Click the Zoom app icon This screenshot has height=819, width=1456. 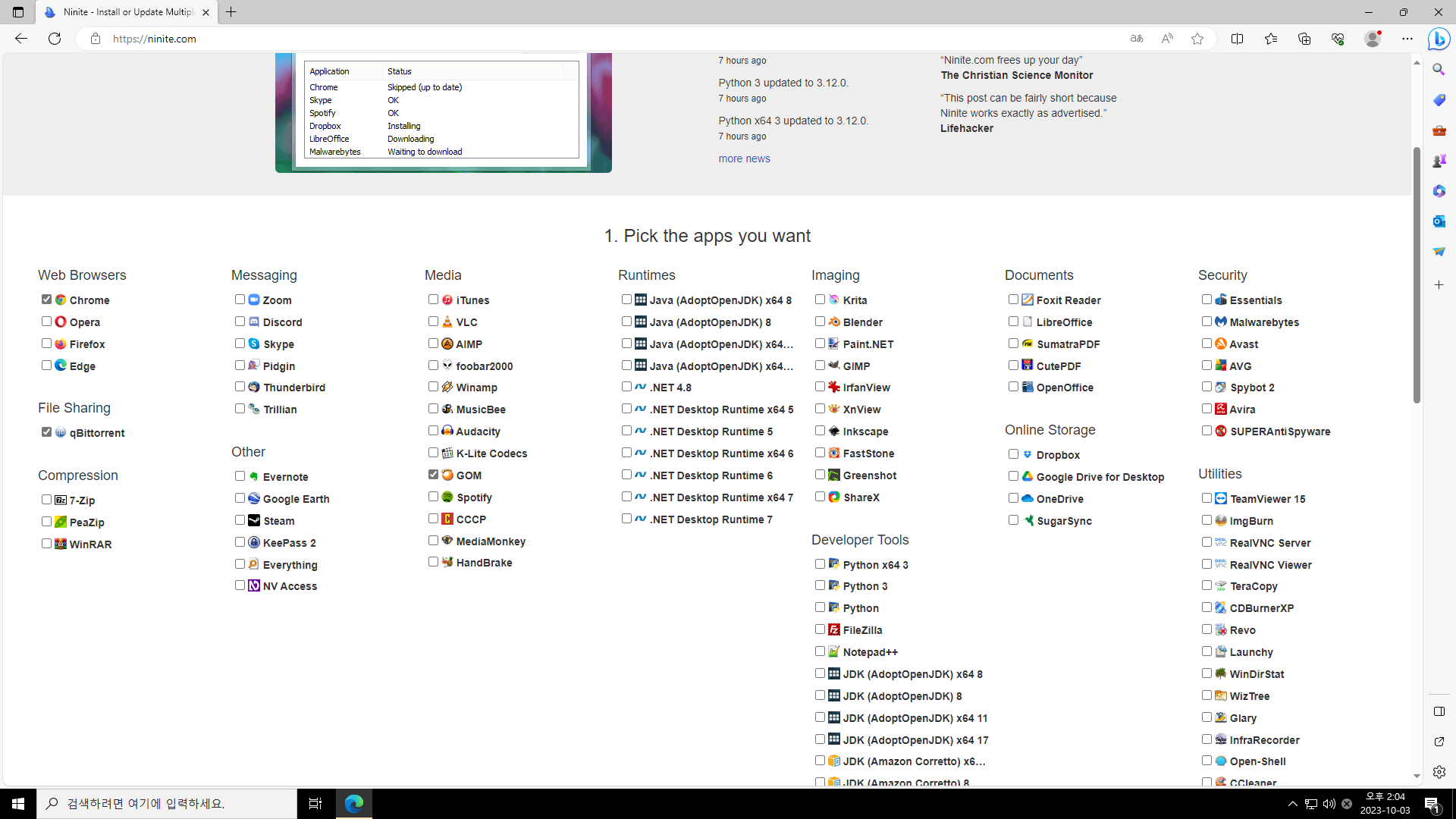[x=254, y=300]
